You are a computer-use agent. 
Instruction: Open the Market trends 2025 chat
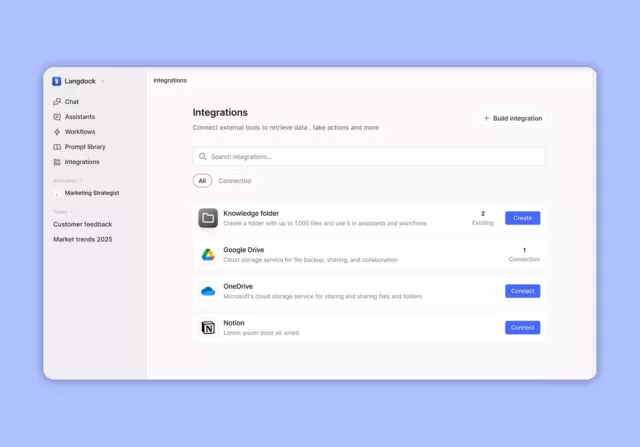point(82,239)
